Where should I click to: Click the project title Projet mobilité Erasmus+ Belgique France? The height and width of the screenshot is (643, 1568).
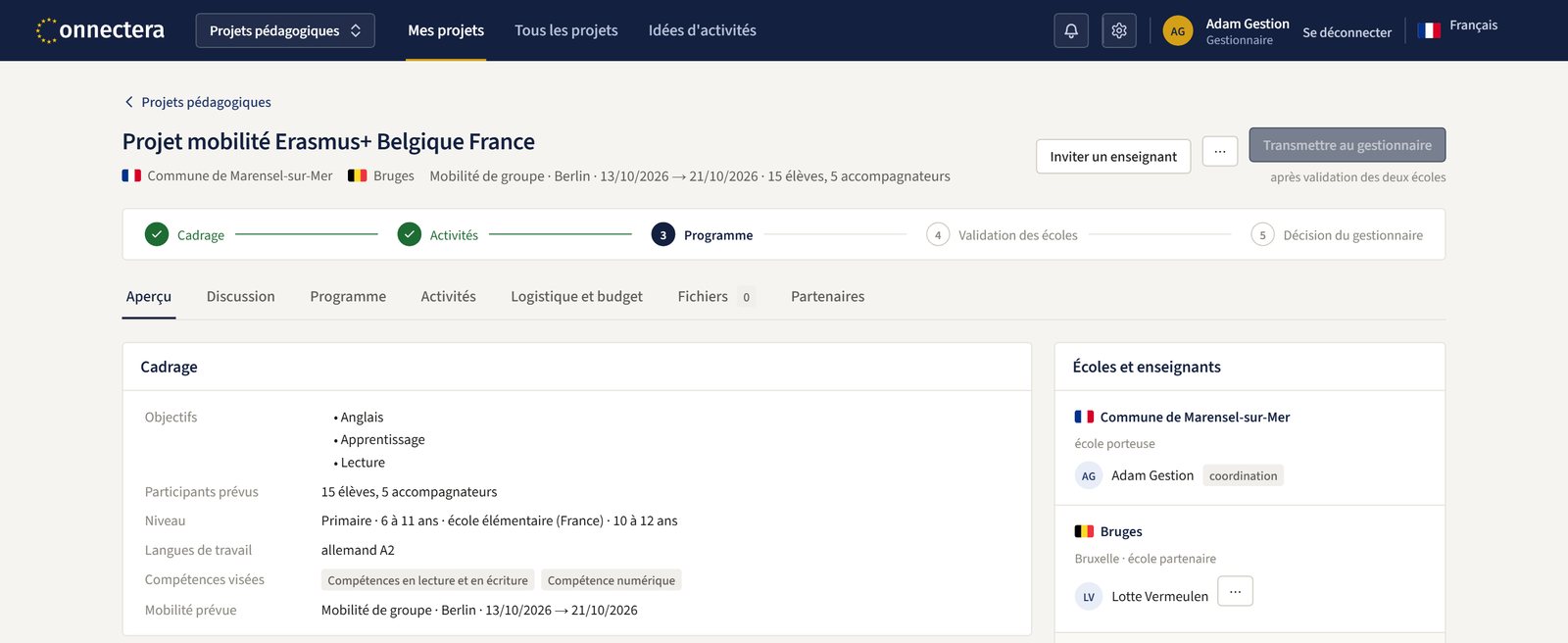point(328,141)
